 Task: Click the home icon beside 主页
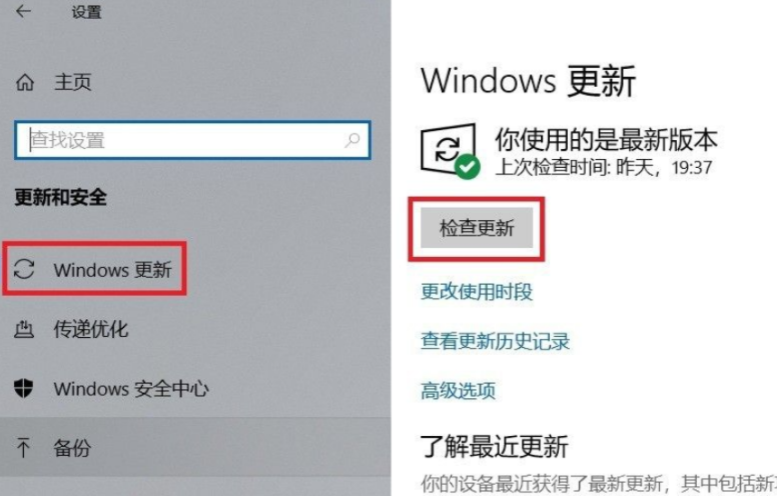pyautogui.click(x=24, y=82)
